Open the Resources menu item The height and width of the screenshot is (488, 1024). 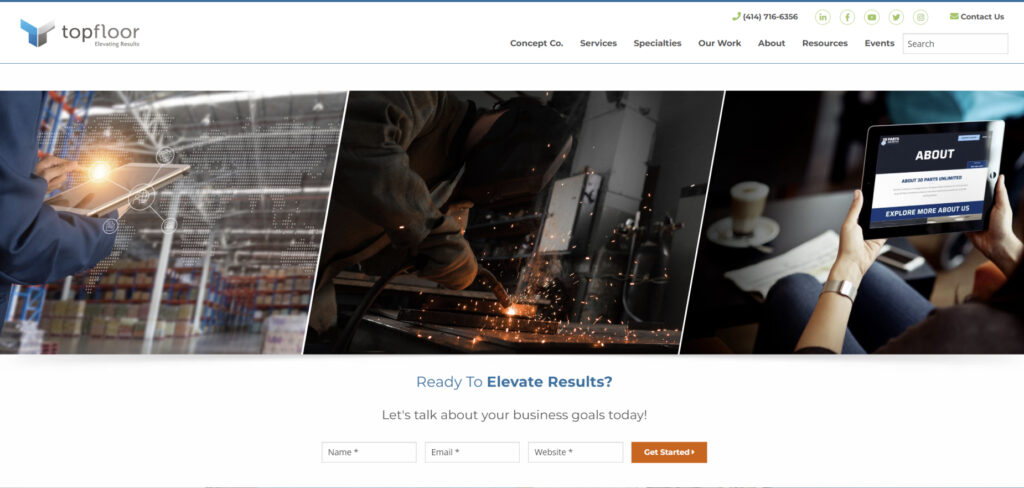tap(825, 43)
